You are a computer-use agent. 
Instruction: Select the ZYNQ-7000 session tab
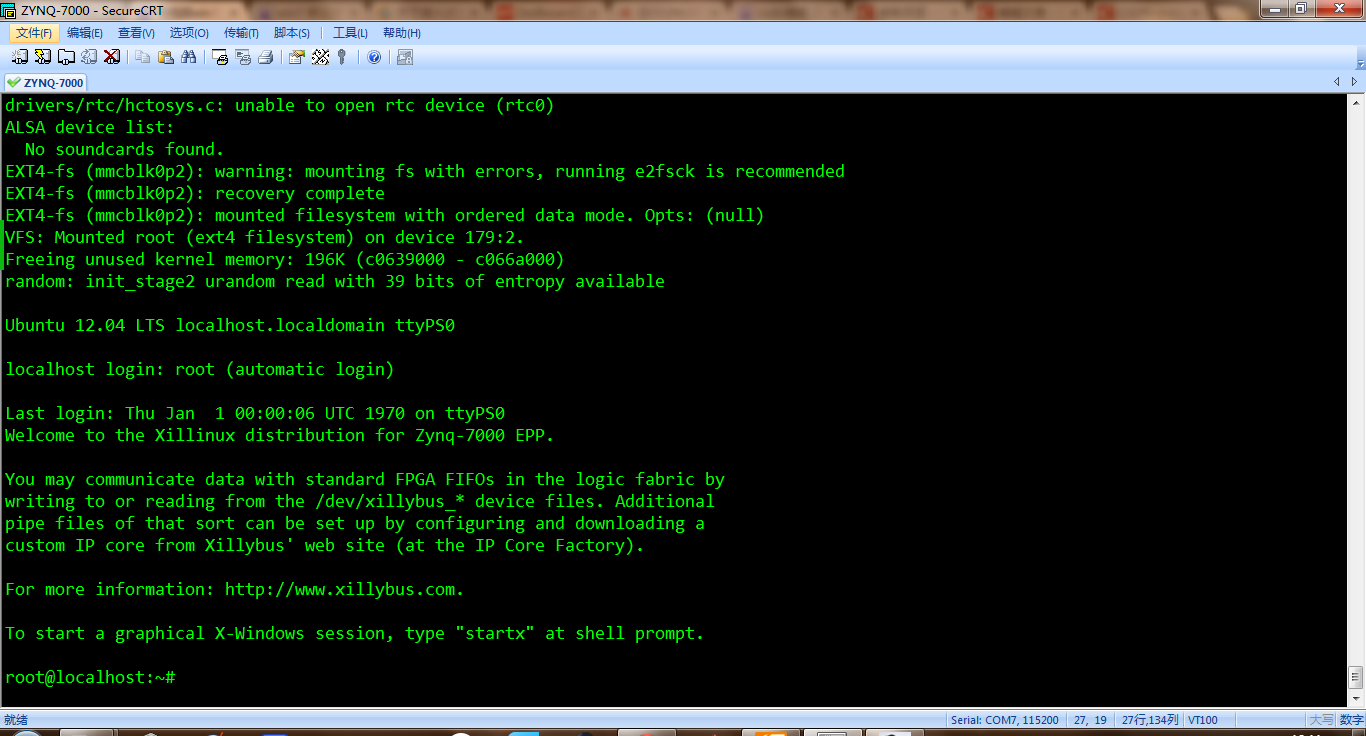click(45, 83)
